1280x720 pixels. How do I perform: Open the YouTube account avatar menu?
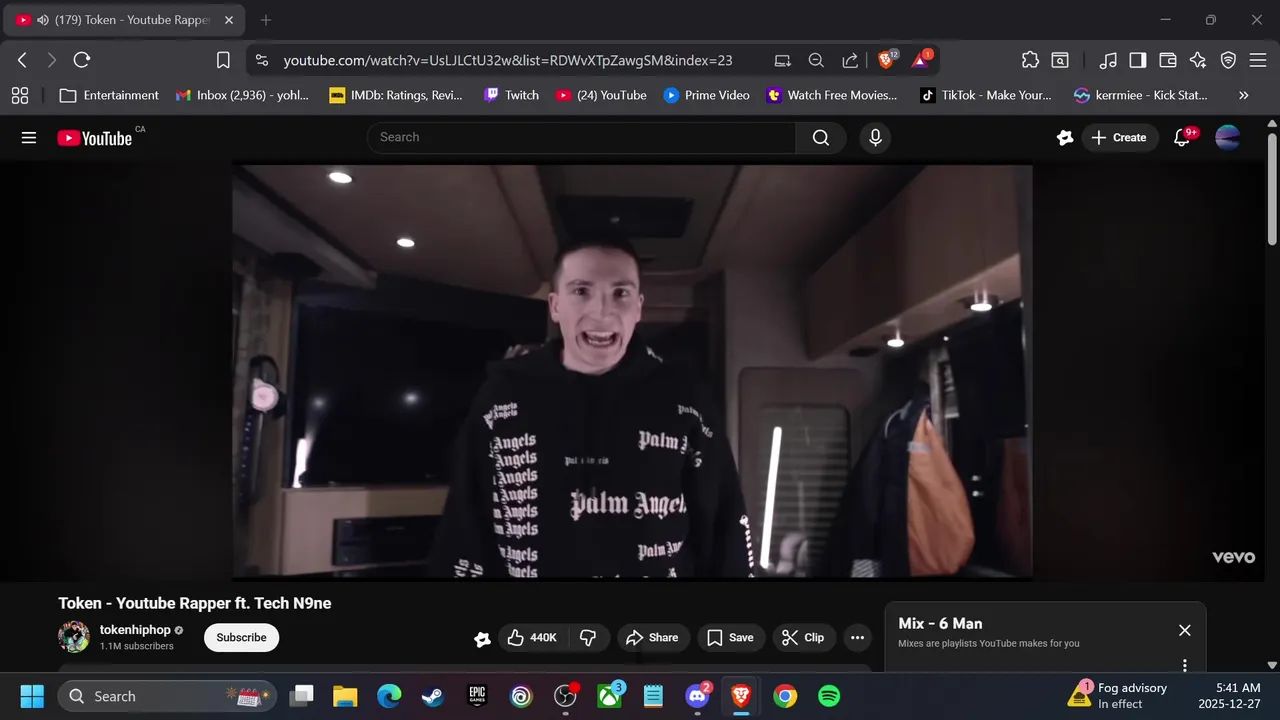pyautogui.click(x=1227, y=138)
